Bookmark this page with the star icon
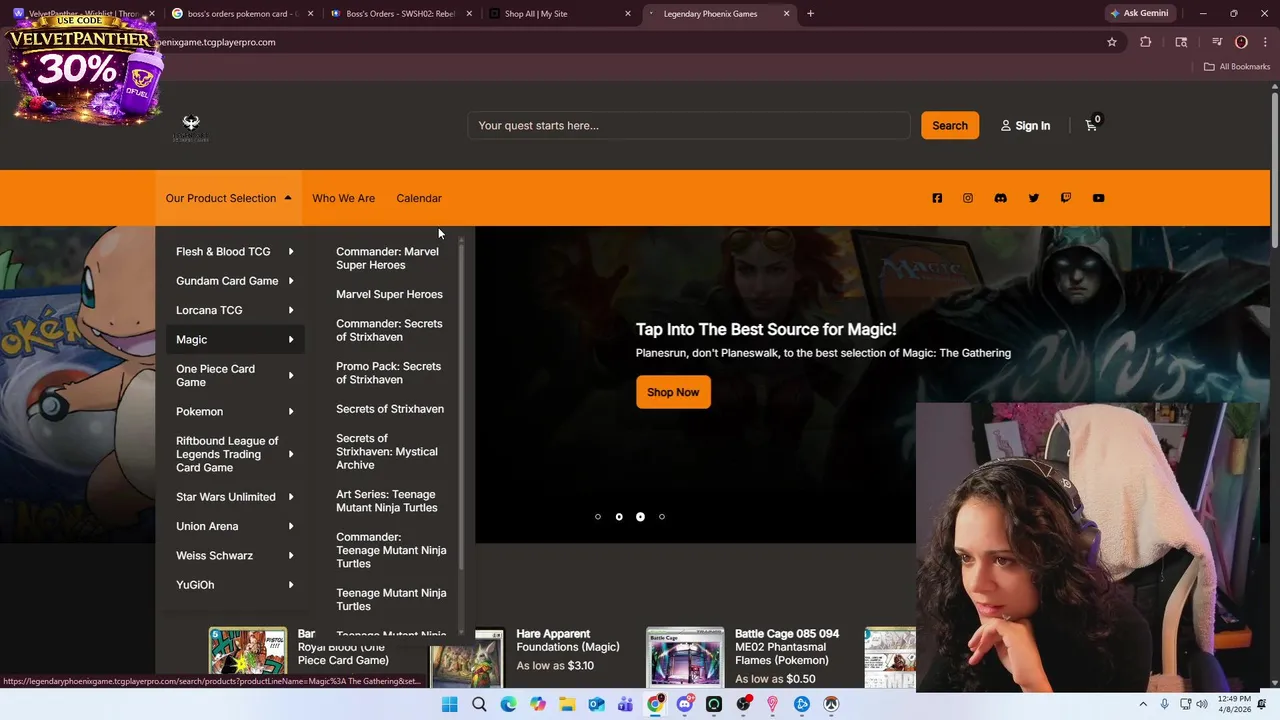Image resolution: width=1280 pixels, height=720 pixels. point(1112,42)
